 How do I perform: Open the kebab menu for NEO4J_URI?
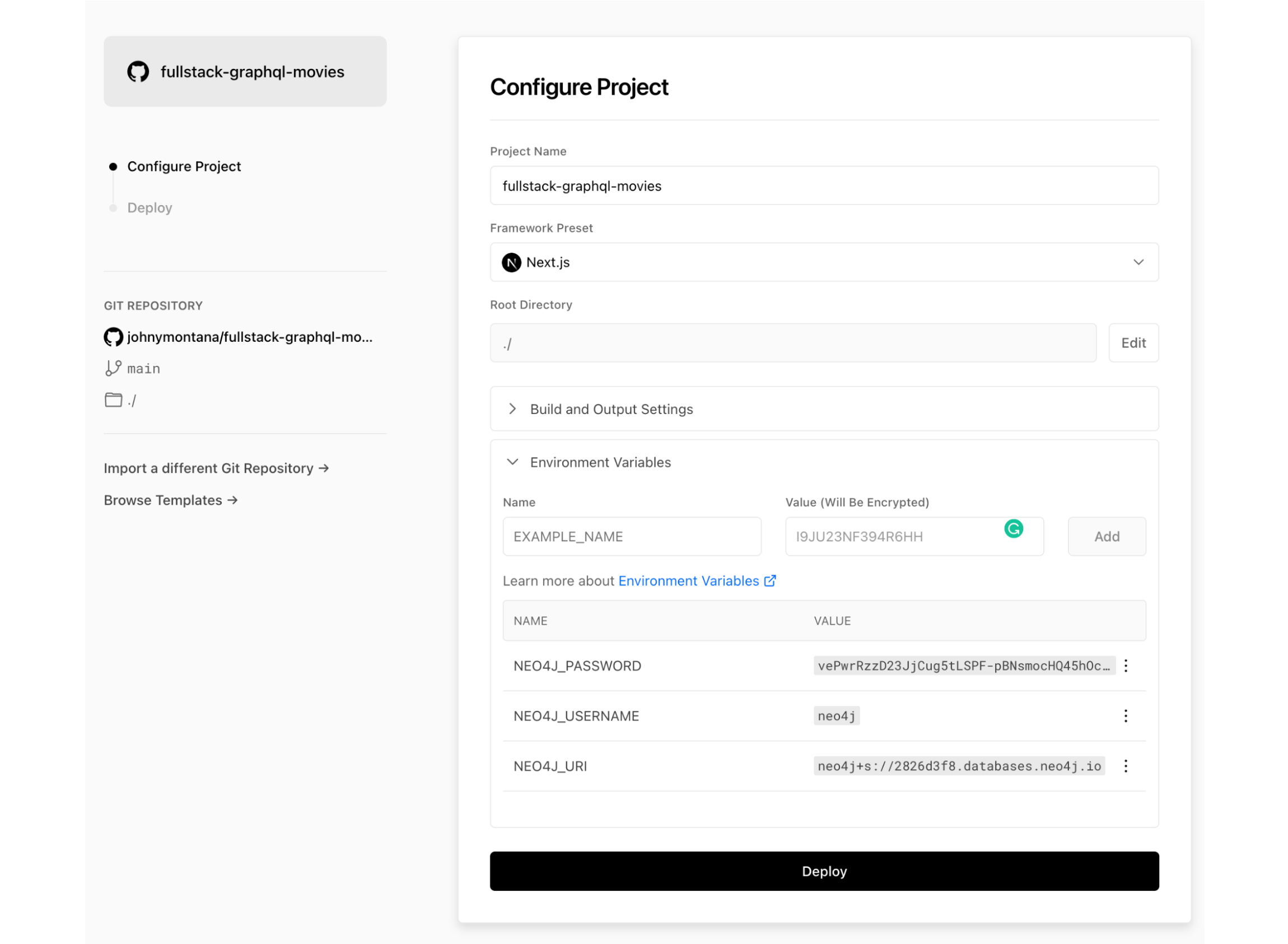tap(1126, 766)
